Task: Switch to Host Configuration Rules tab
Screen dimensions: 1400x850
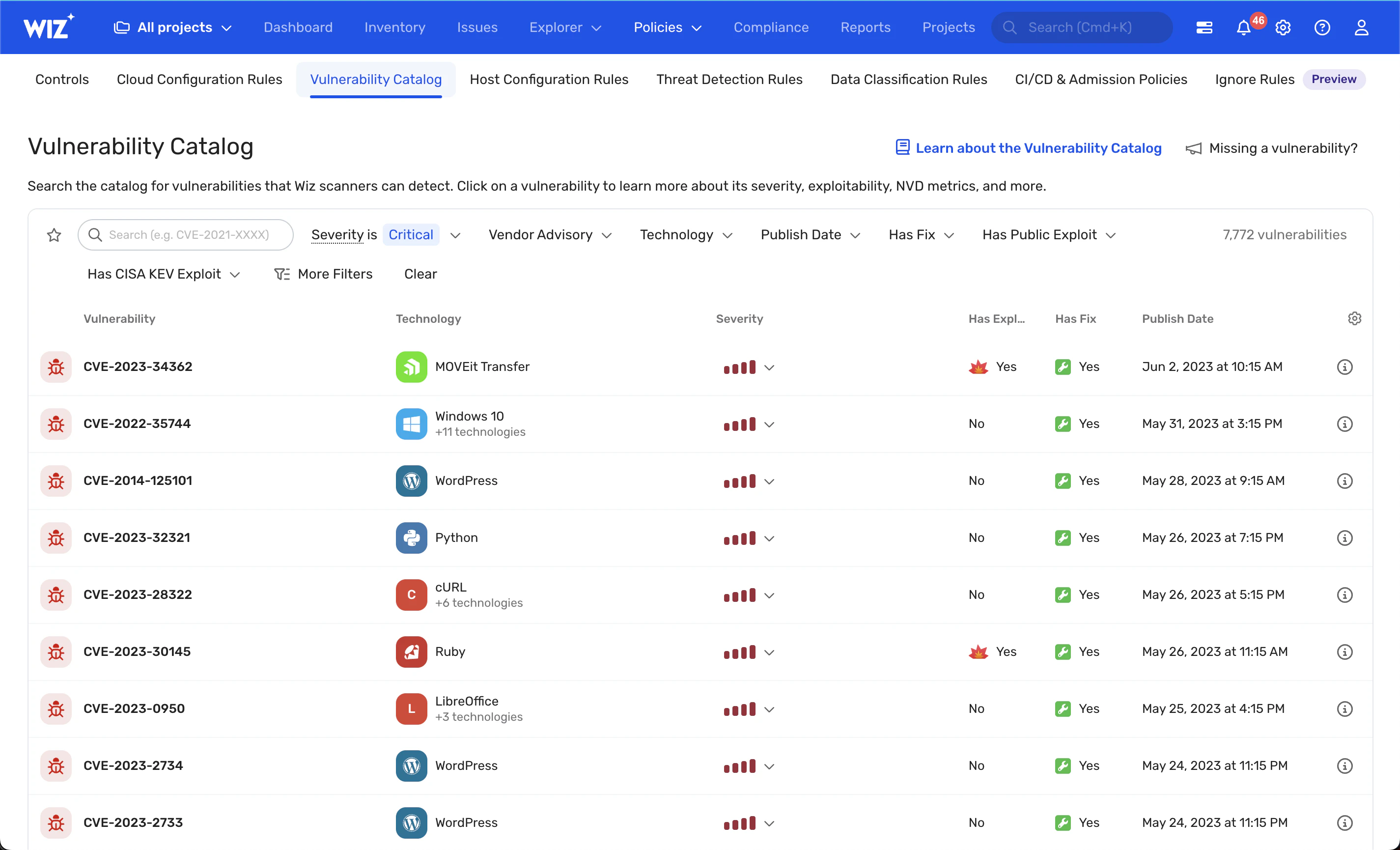Action: click(x=549, y=78)
